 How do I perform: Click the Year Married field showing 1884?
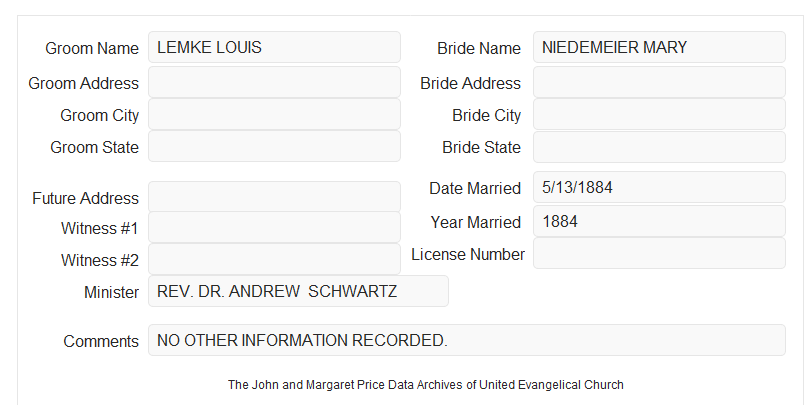tap(659, 221)
